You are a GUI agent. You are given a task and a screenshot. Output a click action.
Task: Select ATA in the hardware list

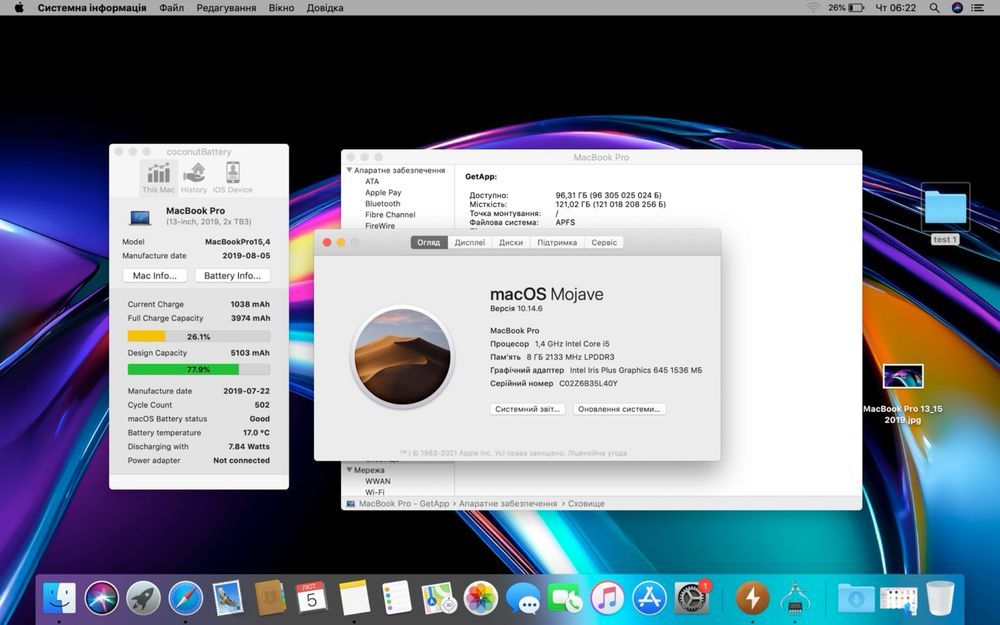pos(372,181)
